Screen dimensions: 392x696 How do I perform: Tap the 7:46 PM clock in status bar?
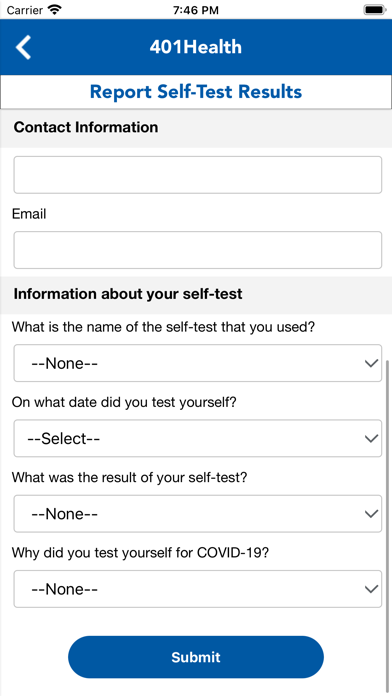tap(196, 10)
